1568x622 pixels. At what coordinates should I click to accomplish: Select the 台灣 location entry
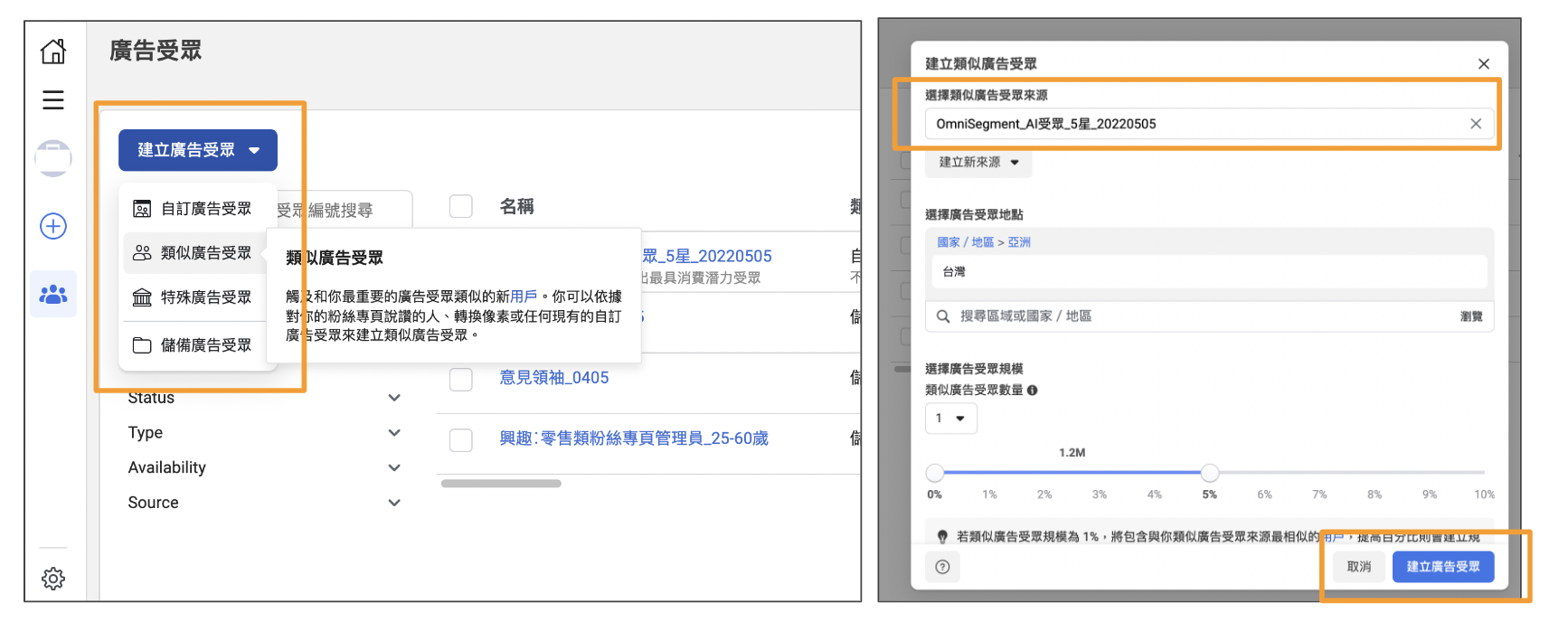tap(1209, 272)
